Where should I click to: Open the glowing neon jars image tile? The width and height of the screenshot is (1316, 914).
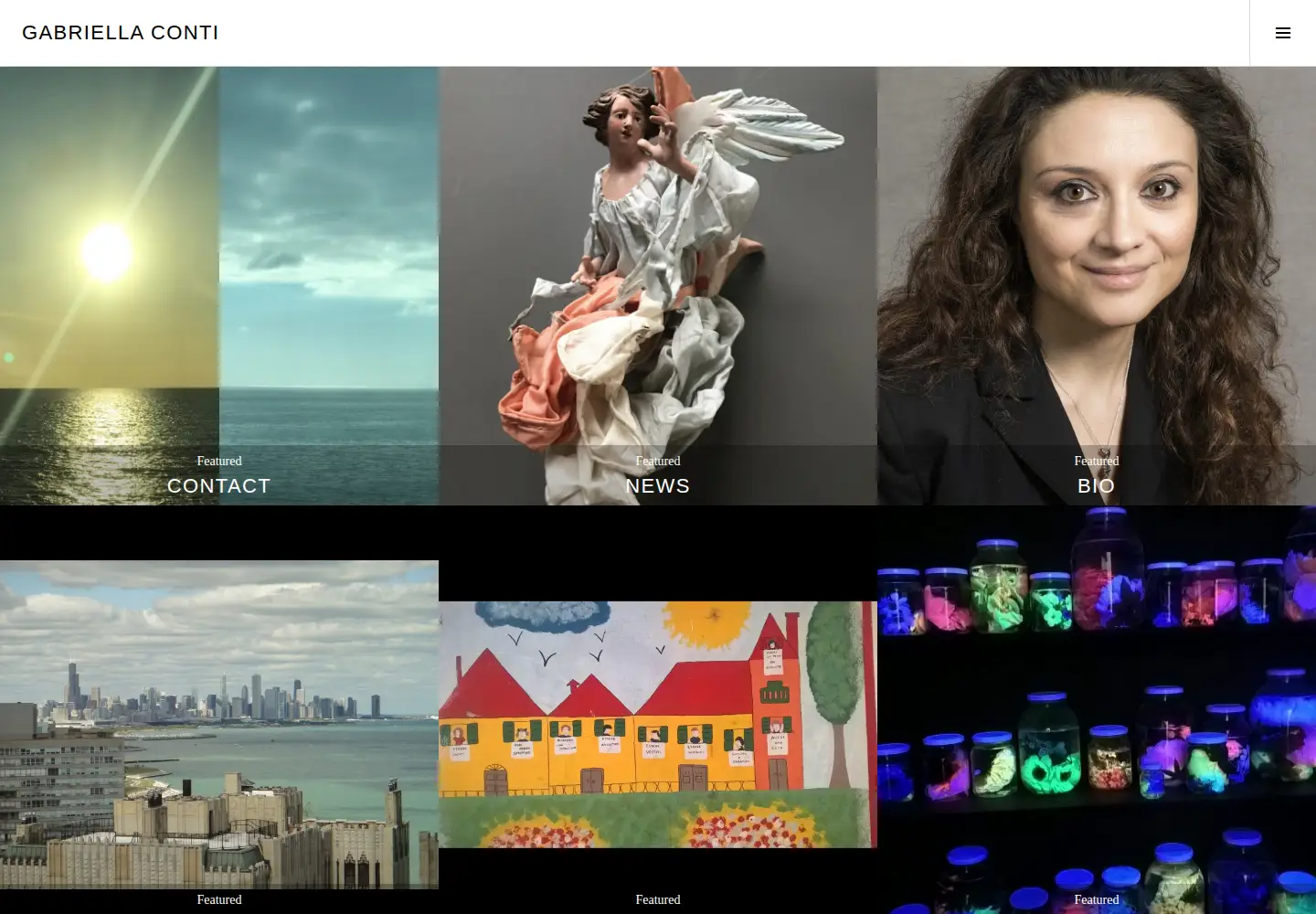(x=1097, y=709)
